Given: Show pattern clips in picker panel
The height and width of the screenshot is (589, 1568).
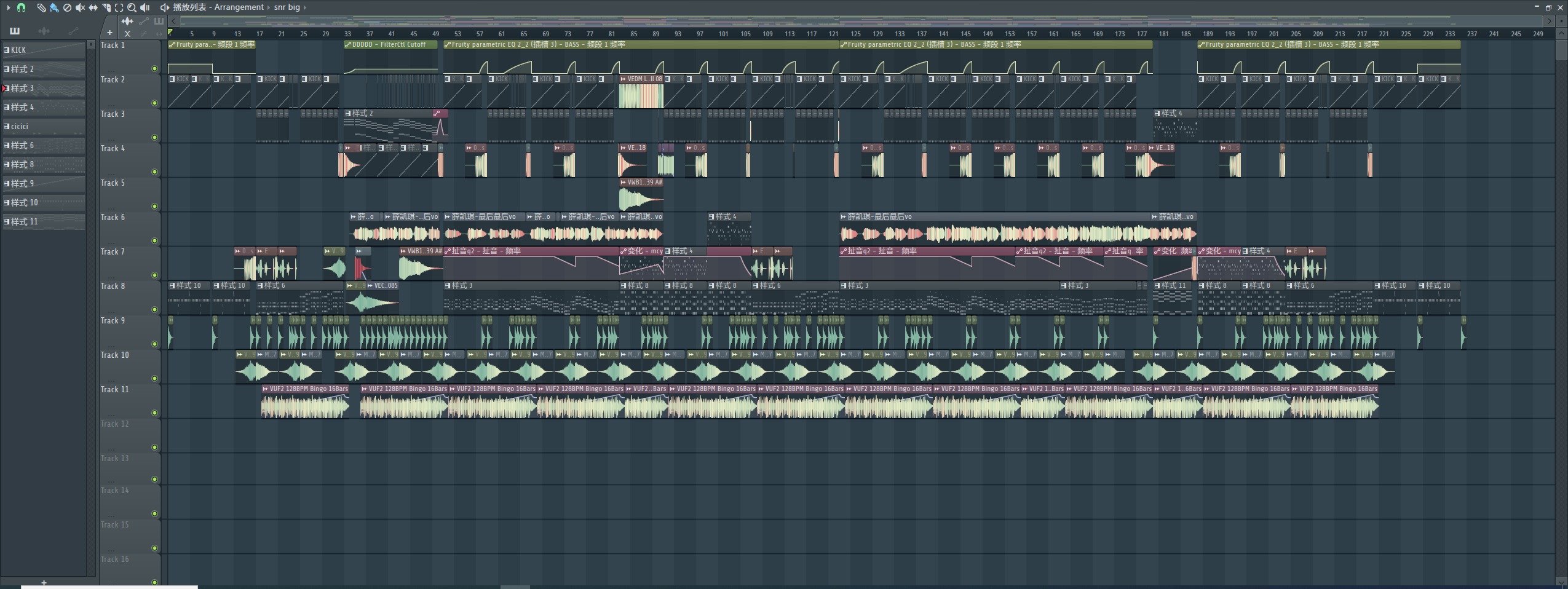Looking at the screenshot, I should pos(15,31).
